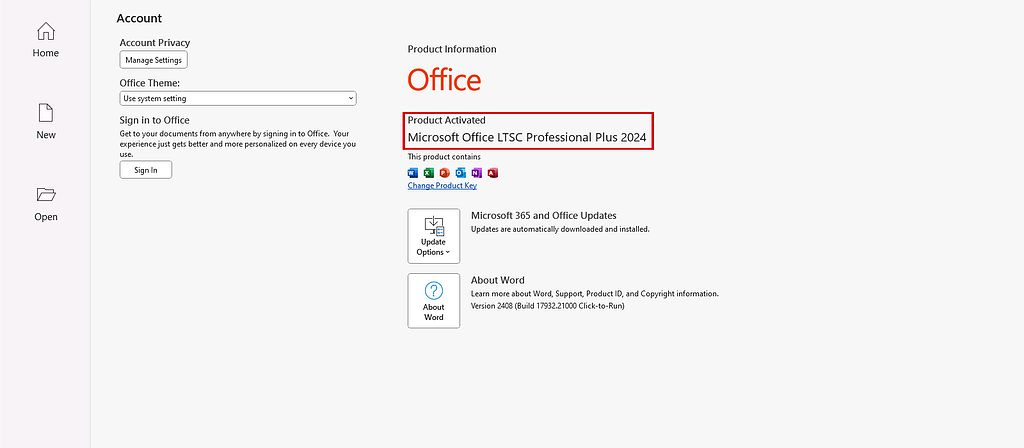Open the Office Theme dropdown

[238, 99]
